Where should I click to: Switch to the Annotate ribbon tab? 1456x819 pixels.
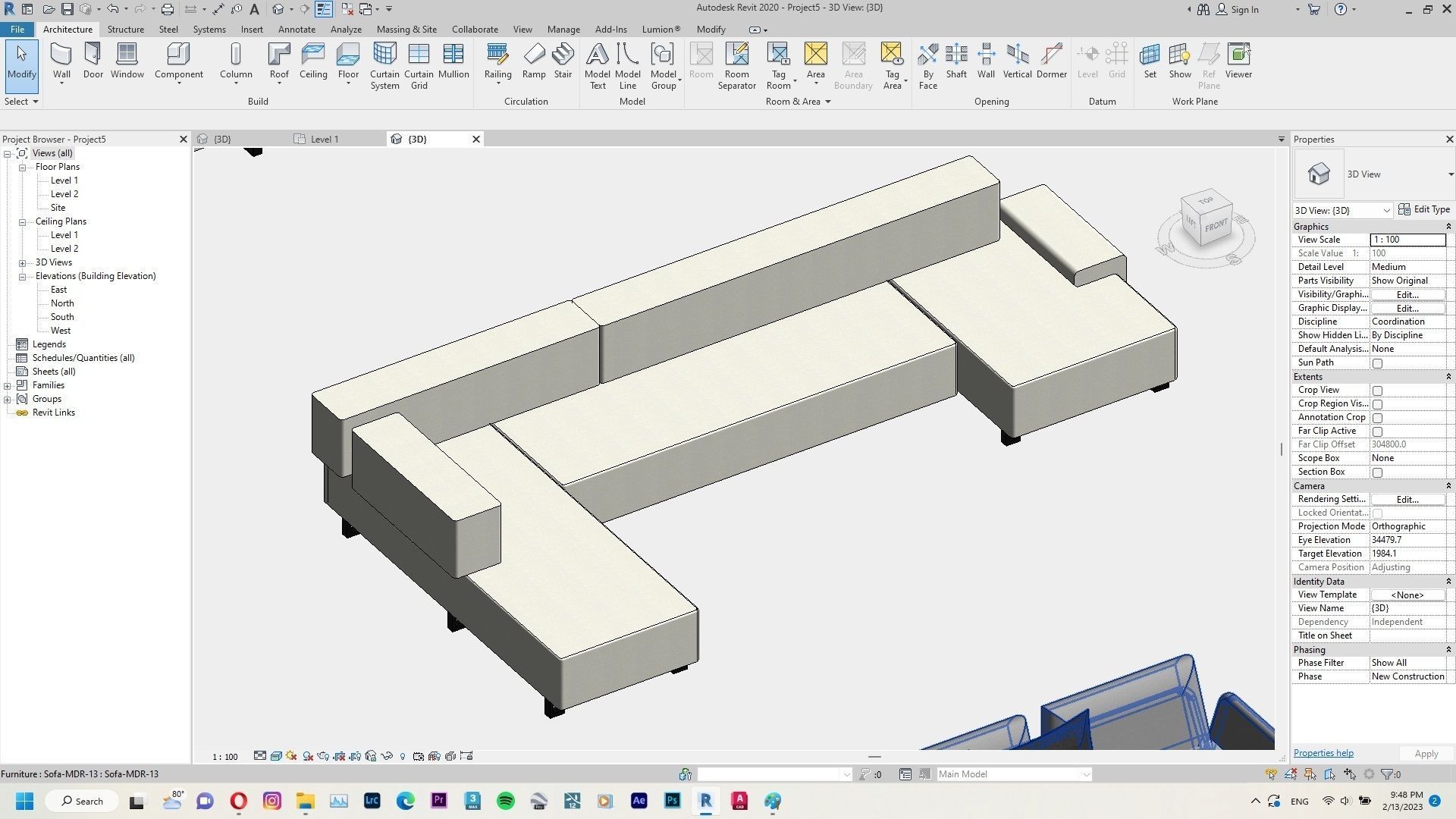click(x=297, y=29)
